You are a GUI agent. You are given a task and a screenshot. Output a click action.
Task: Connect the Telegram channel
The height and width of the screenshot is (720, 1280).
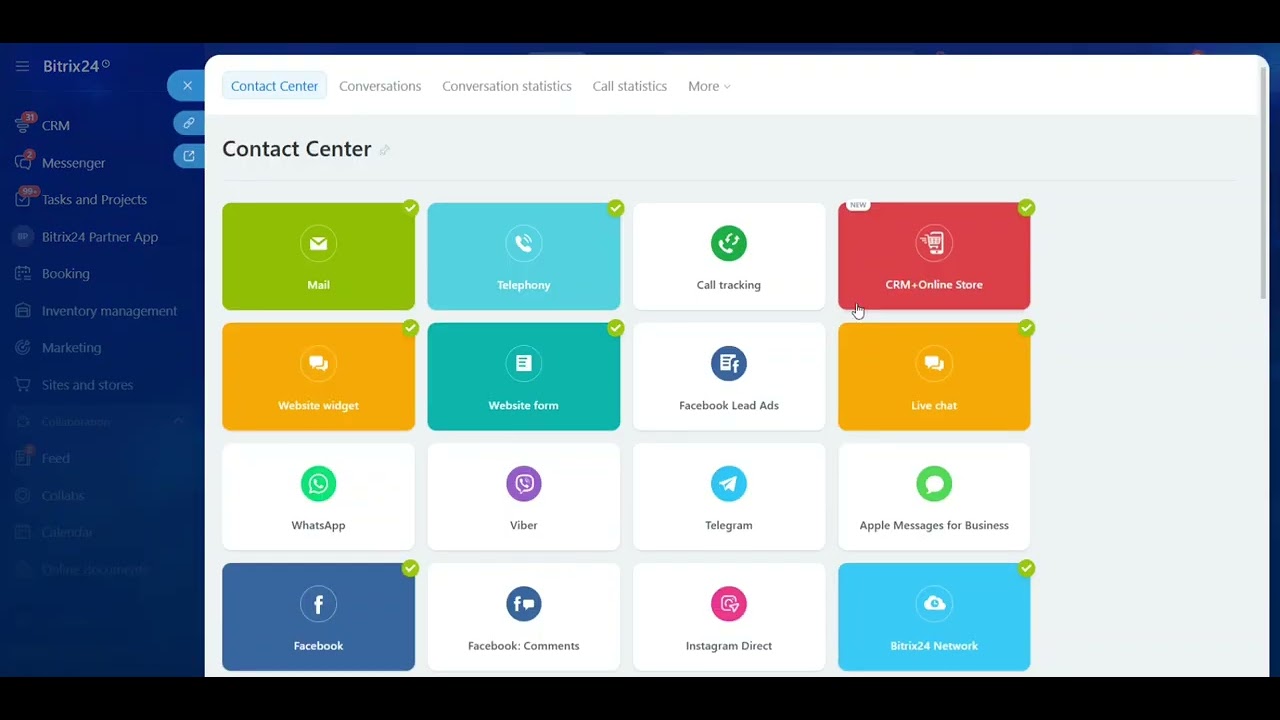[x=729, y=497]
